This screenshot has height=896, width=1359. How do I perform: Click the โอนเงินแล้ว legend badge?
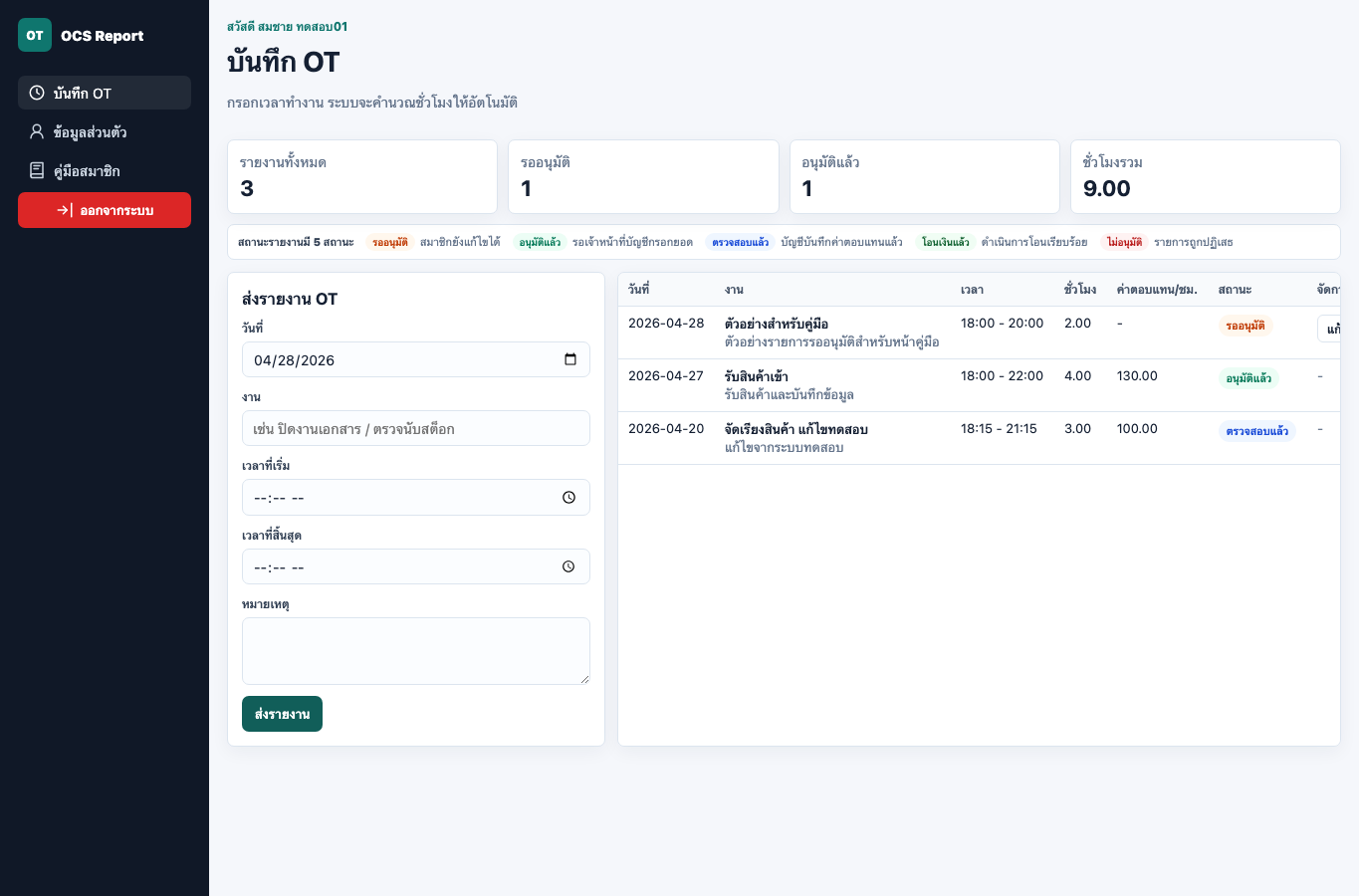coord(945,242)
